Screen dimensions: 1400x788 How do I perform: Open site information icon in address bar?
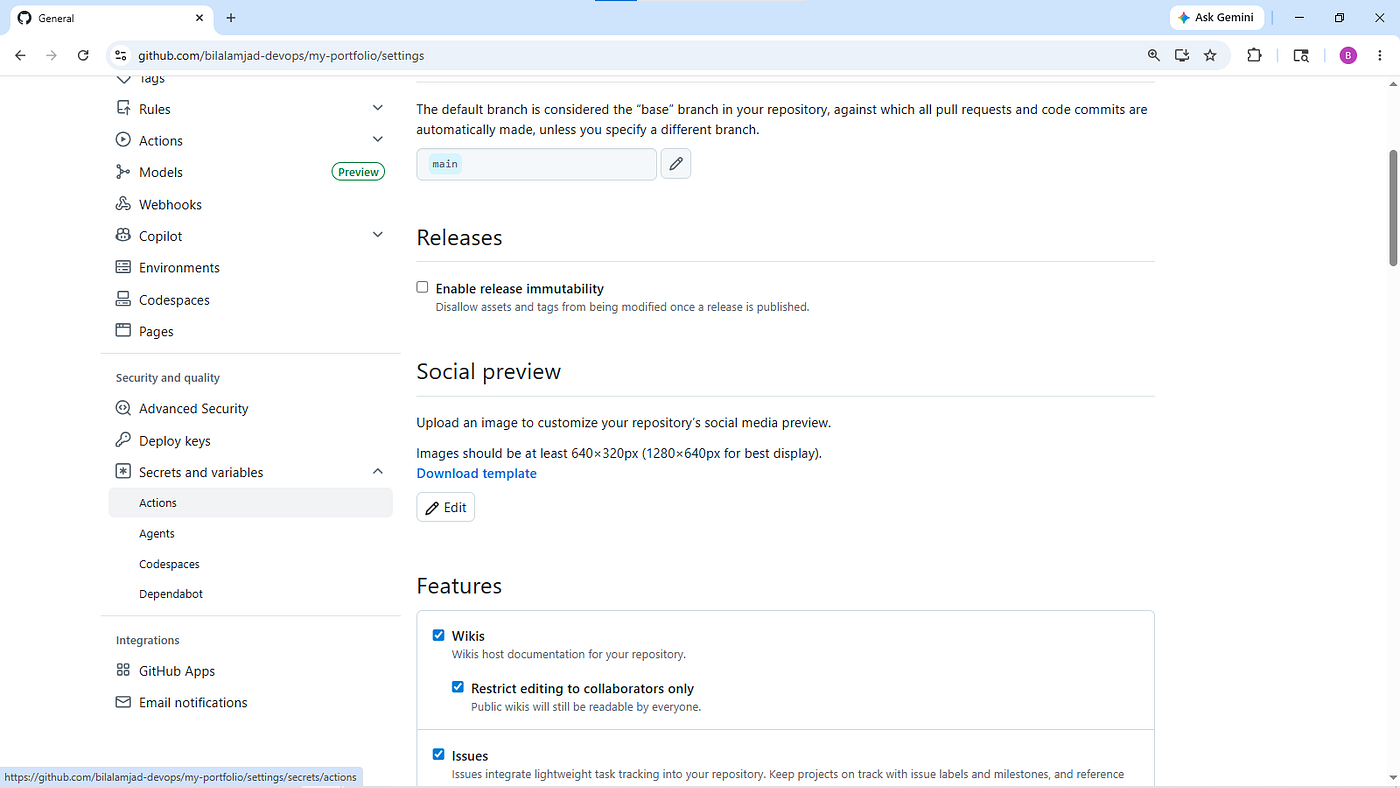point(121,56)
